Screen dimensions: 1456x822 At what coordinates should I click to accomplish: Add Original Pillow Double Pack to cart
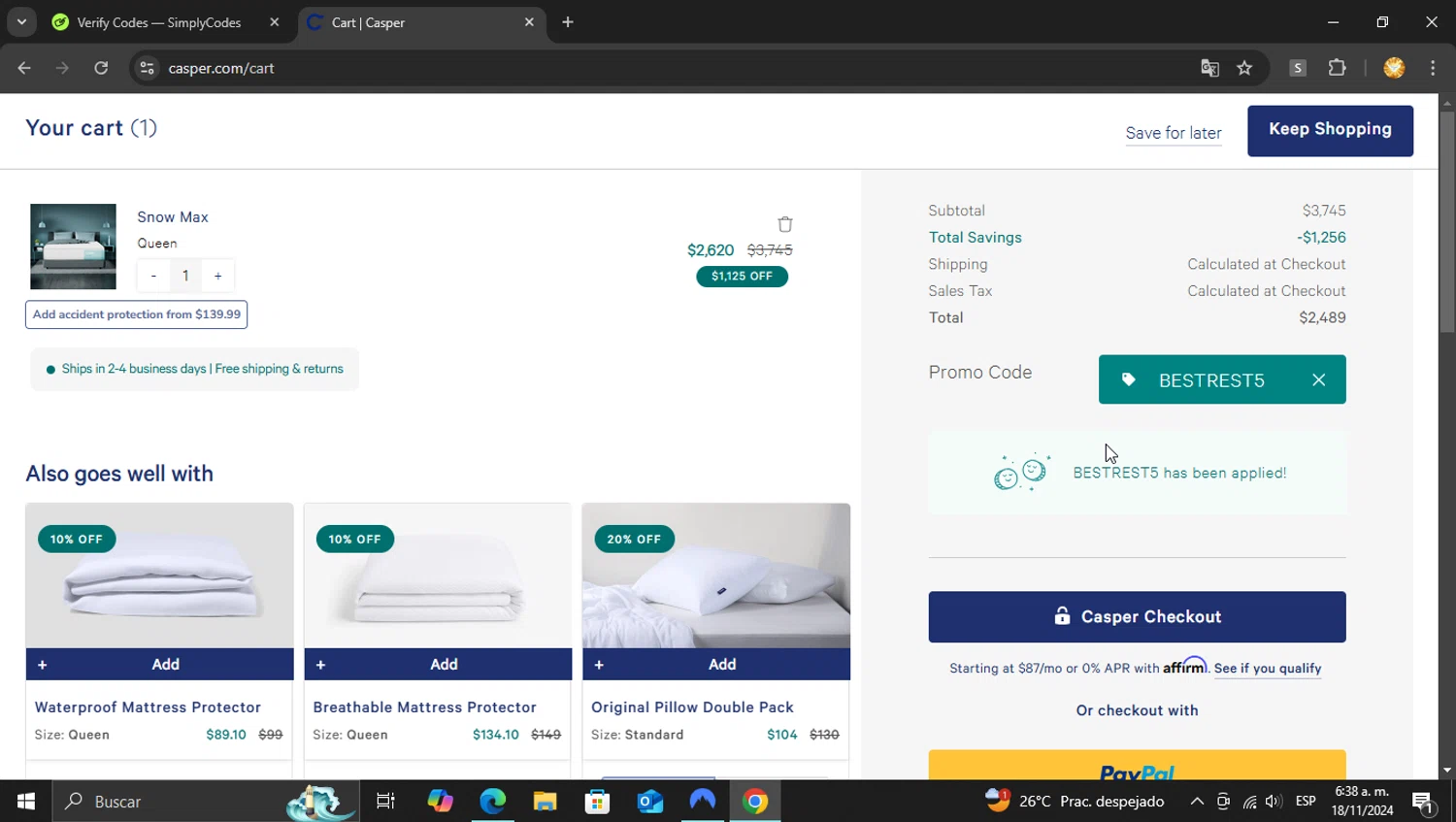pos(716,664)
